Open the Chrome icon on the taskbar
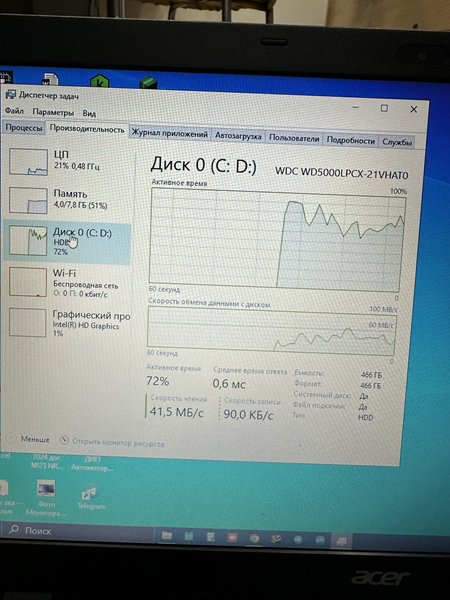This screenshot has width=450, height=600. pos(254,538)
